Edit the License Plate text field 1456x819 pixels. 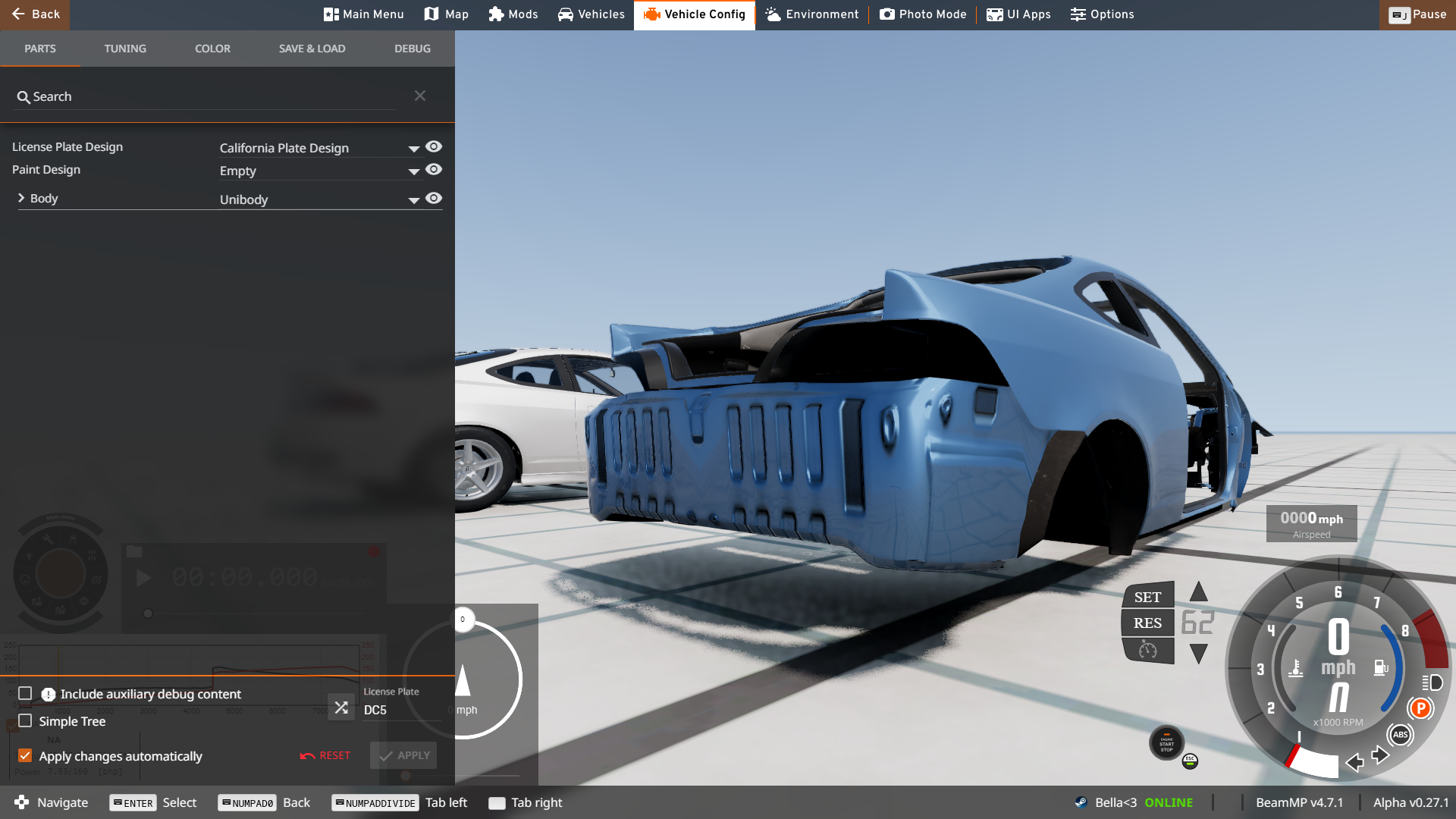[400, 710]
